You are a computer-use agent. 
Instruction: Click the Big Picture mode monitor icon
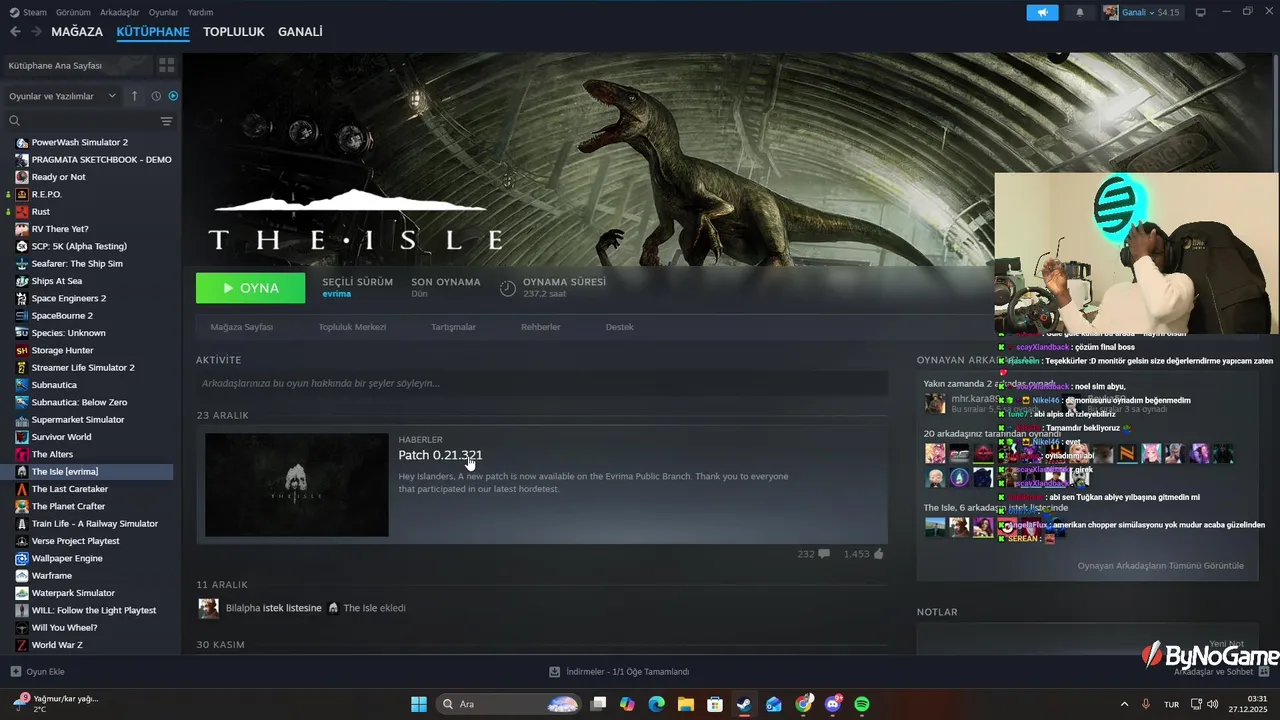1201,12
